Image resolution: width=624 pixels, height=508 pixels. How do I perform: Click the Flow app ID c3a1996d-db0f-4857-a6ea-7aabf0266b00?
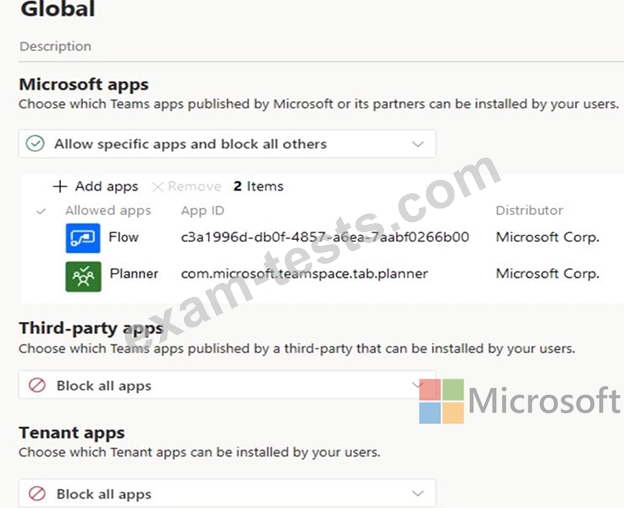click(325, 237)
